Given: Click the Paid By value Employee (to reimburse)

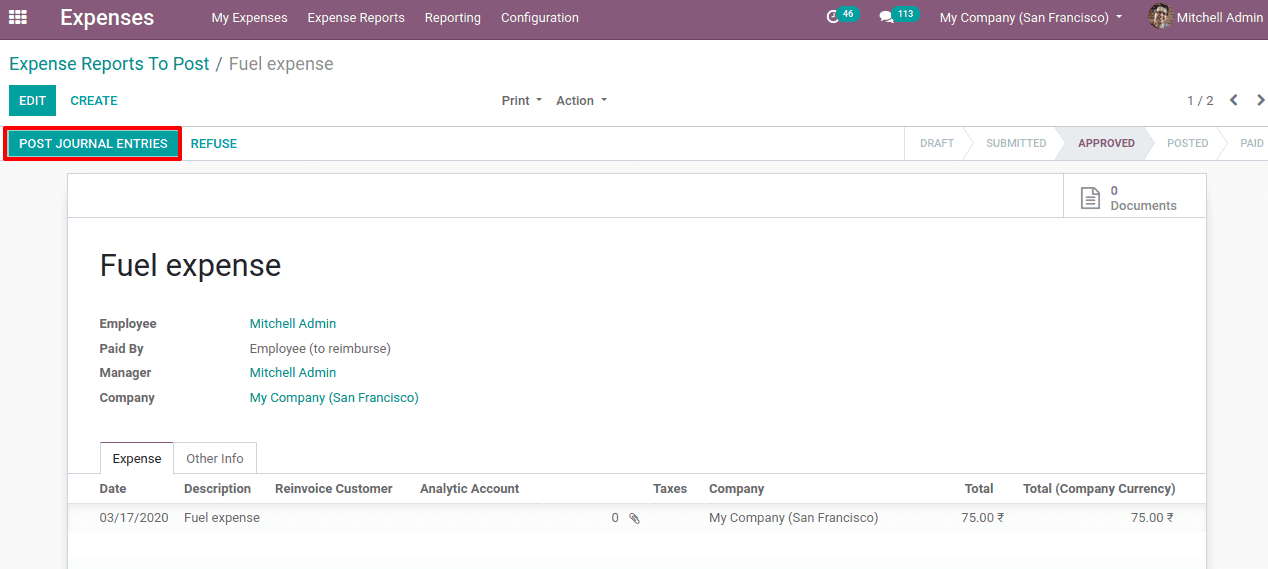Looking at the screenshot, I should (x=320, y=349).
